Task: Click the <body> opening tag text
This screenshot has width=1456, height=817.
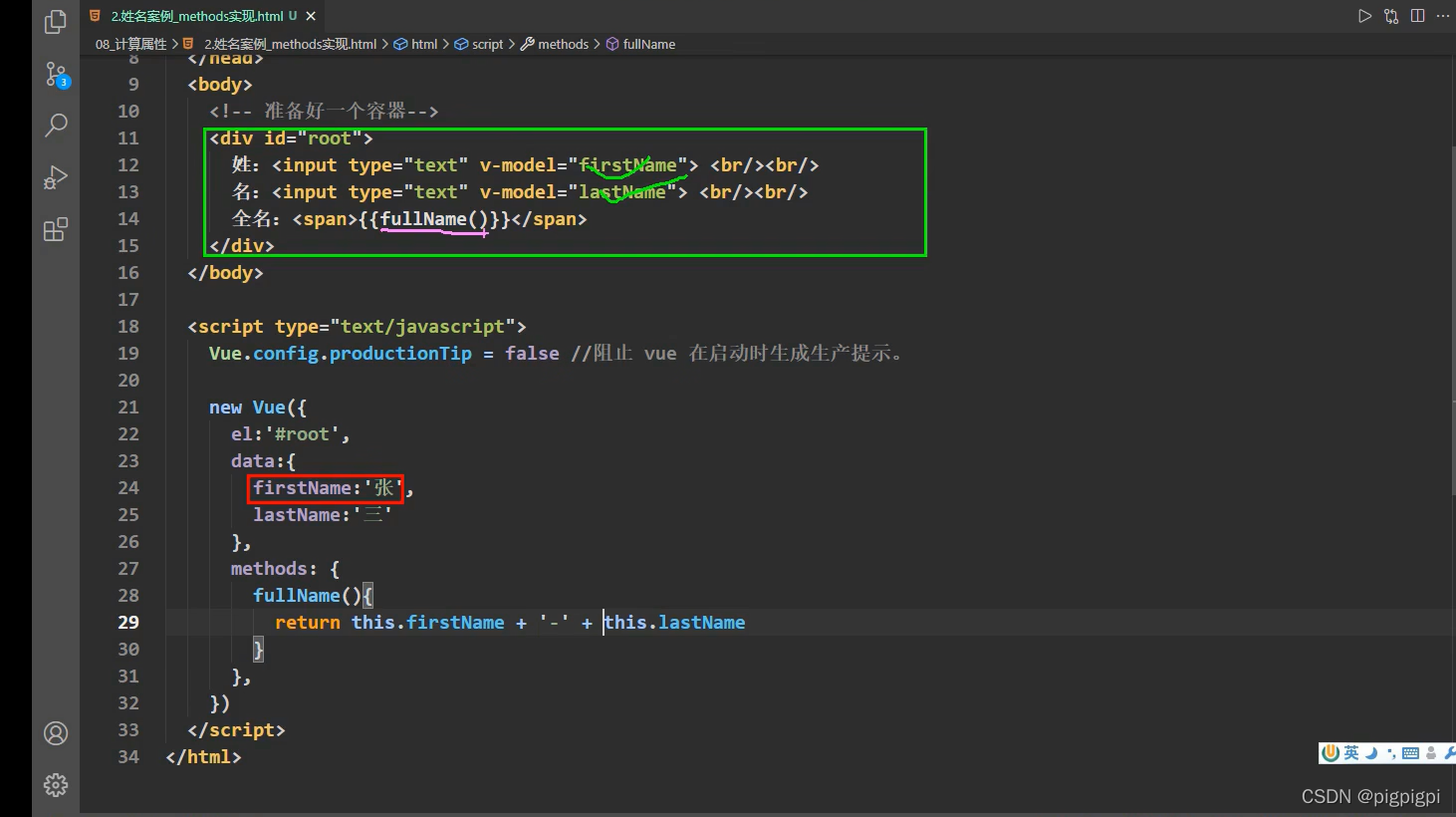Action: [220, 84]
